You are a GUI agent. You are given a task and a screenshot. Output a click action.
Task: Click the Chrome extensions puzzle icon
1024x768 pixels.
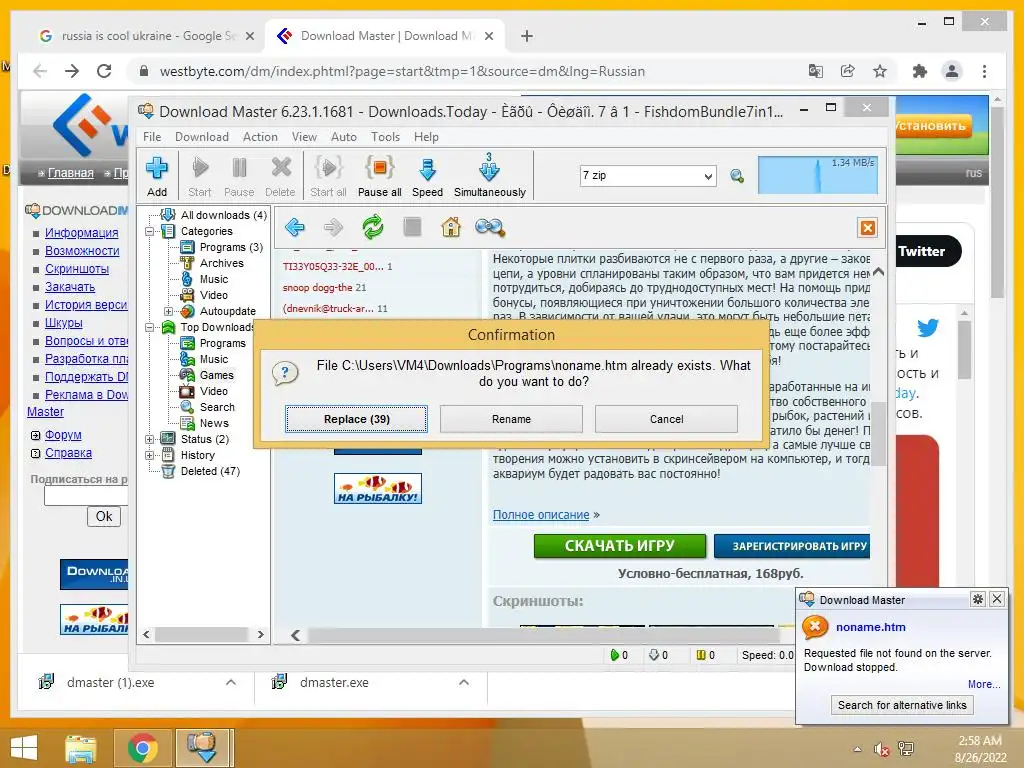(x=920, y=71)
